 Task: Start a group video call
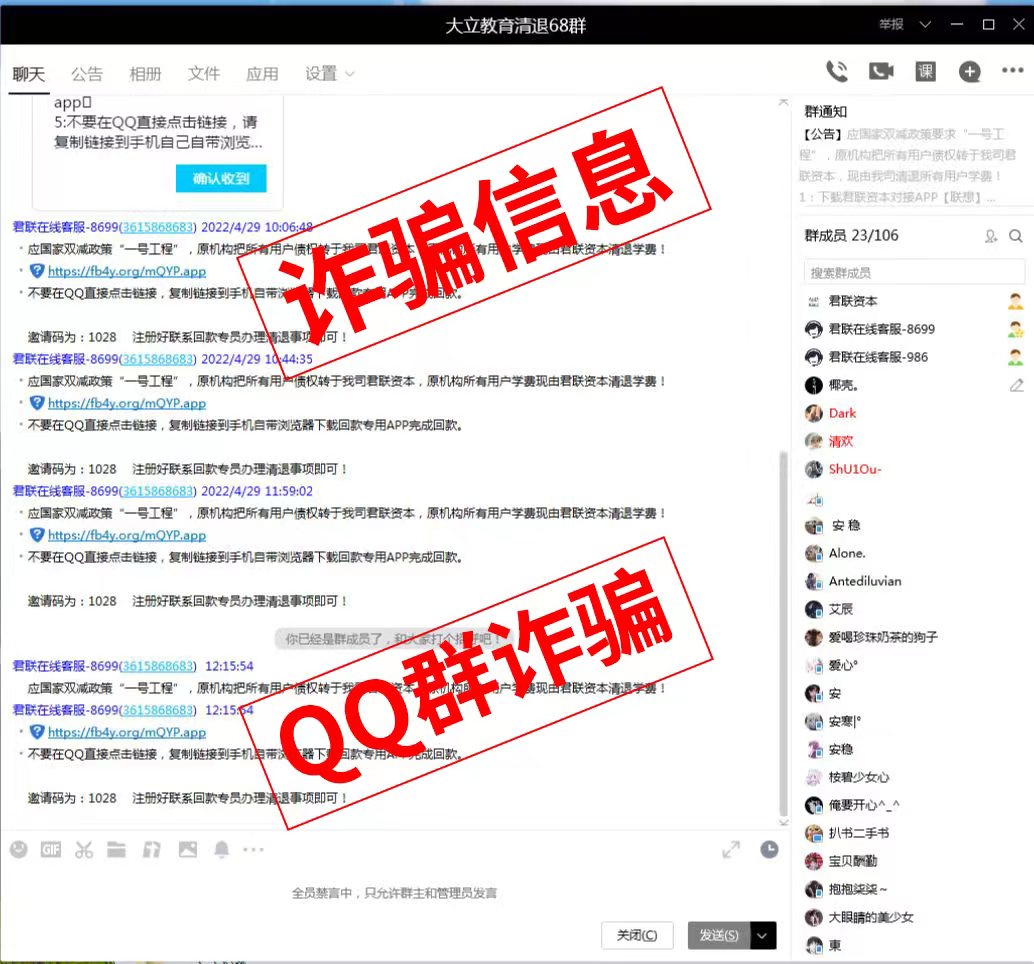pos(881,71)
